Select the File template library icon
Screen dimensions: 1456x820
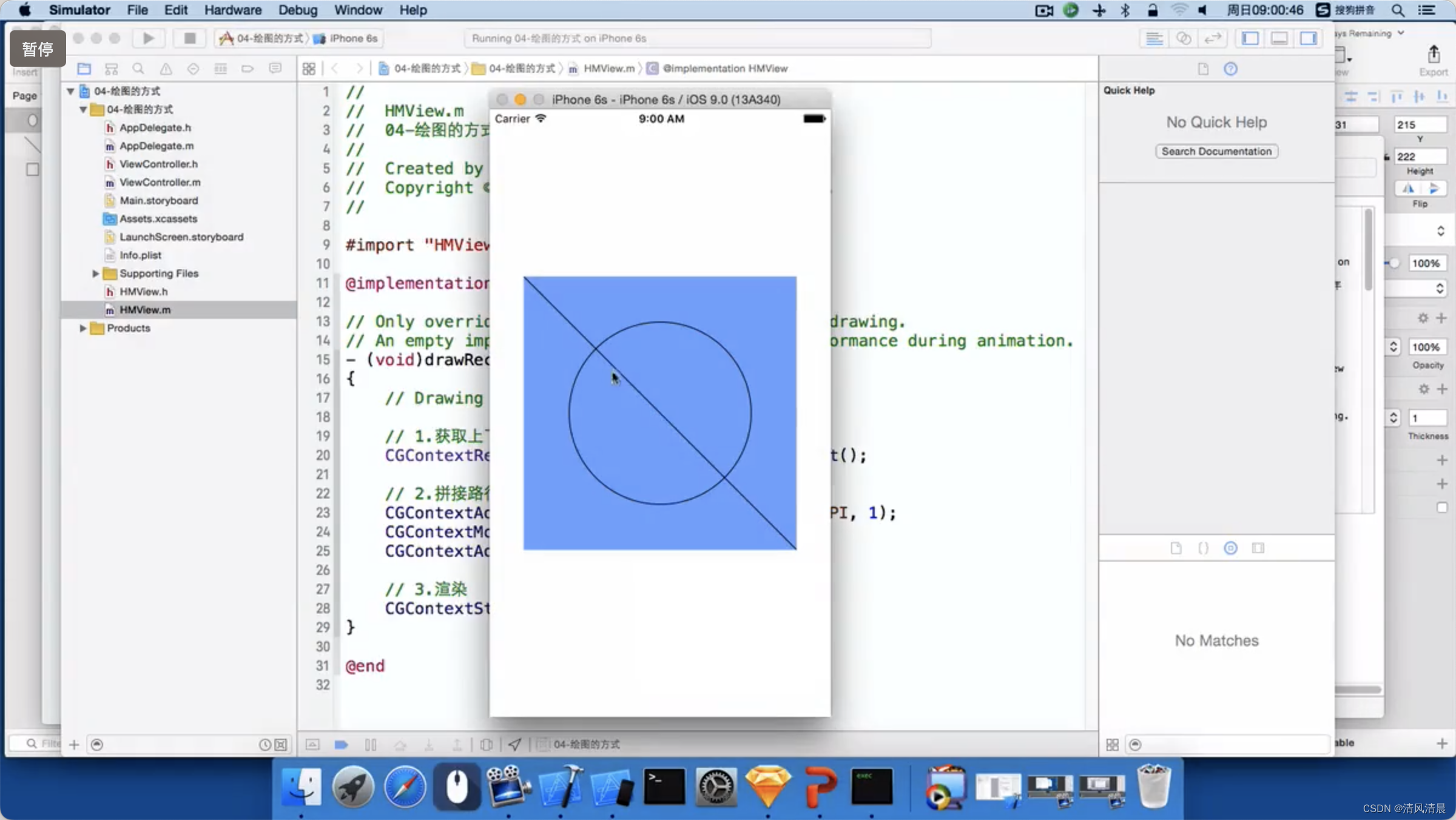click(x=1176, y=548)
